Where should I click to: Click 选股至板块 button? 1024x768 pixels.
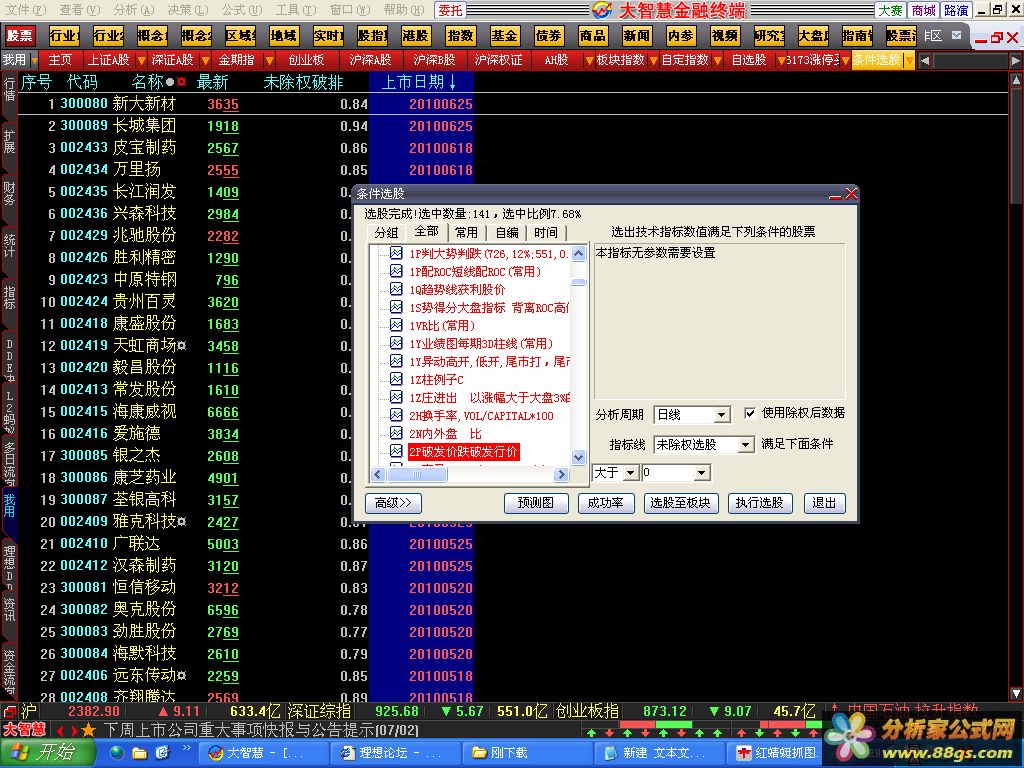point(680,503)
